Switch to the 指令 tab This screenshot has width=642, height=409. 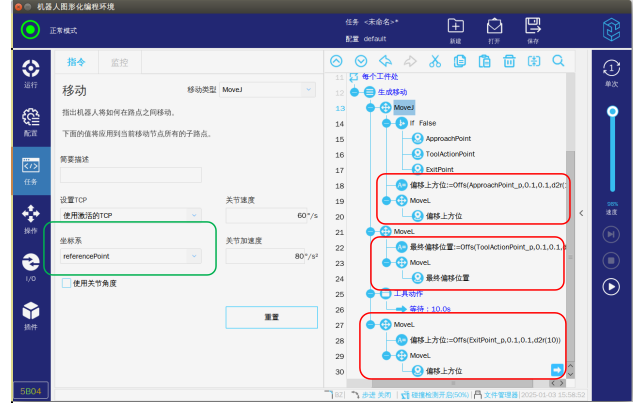(76, 62)
